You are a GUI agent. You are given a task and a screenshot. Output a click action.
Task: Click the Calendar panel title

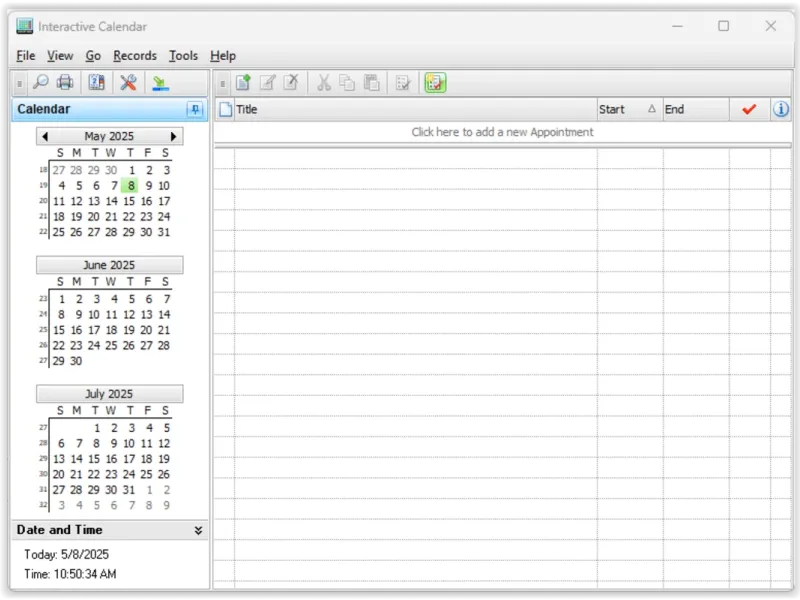pos(44,109)
